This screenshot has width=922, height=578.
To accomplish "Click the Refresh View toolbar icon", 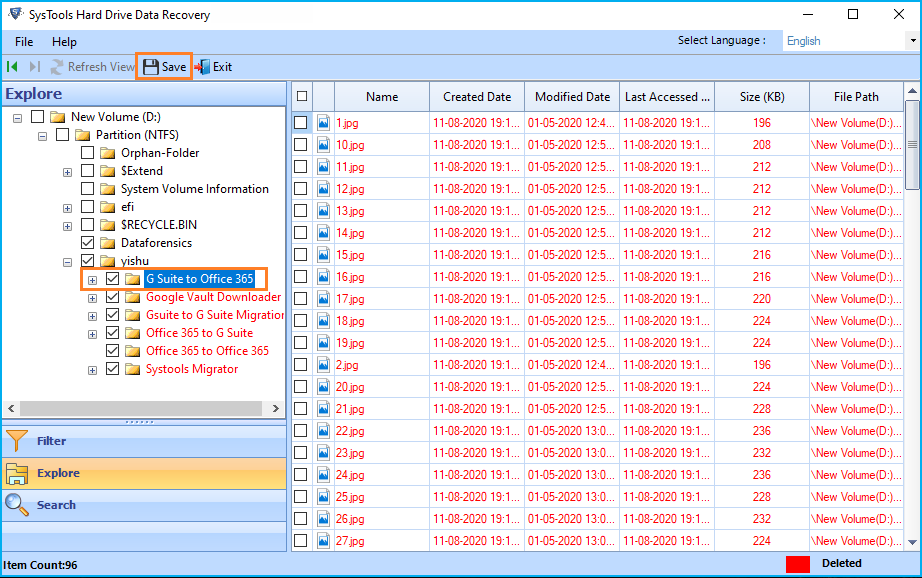I will pos(56,67).
